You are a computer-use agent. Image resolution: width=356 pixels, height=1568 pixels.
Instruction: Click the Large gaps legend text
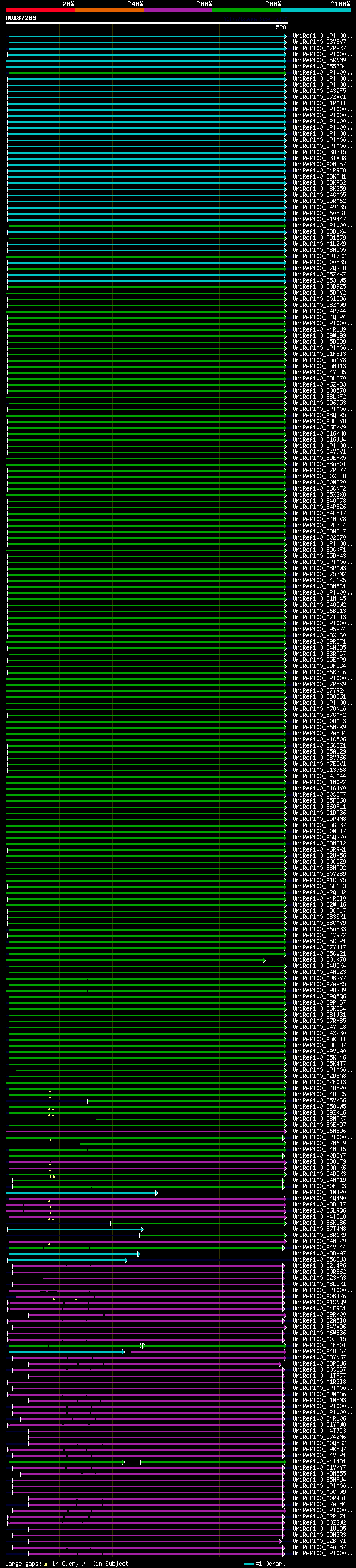[x=68, y=1564]
